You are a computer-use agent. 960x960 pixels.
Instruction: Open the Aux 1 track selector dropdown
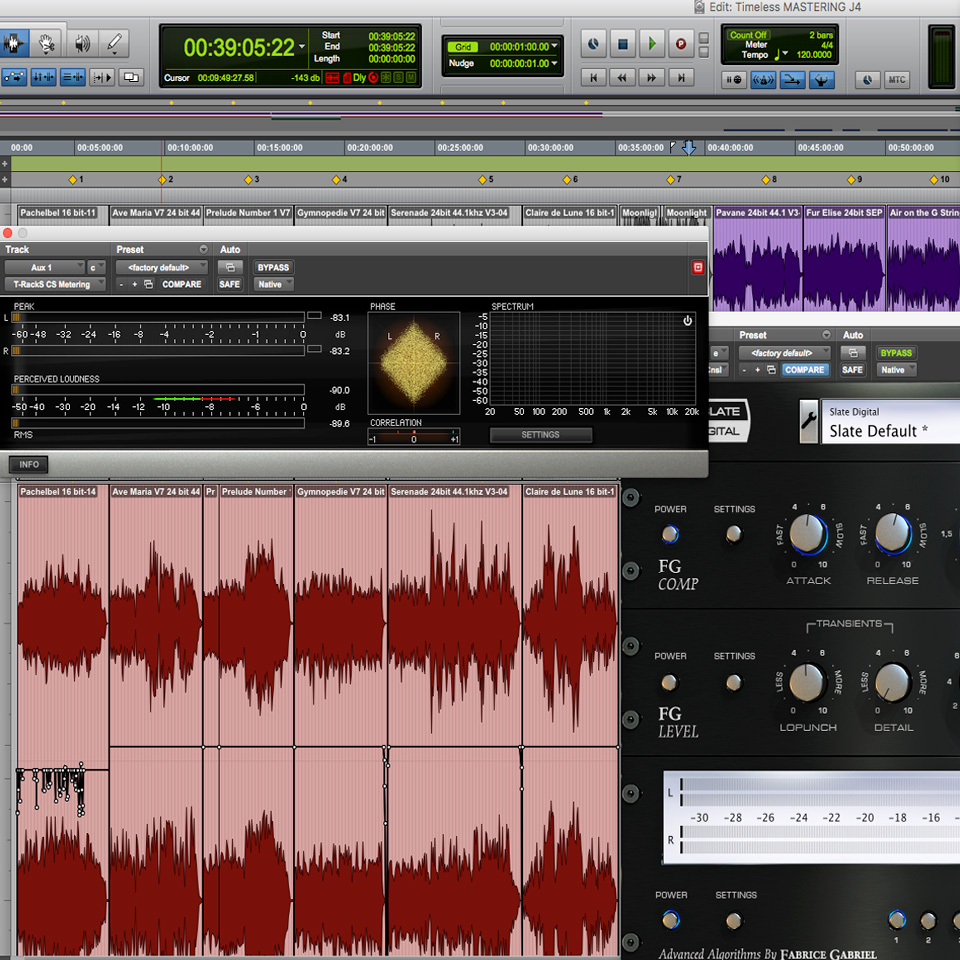tap(45, 268)
